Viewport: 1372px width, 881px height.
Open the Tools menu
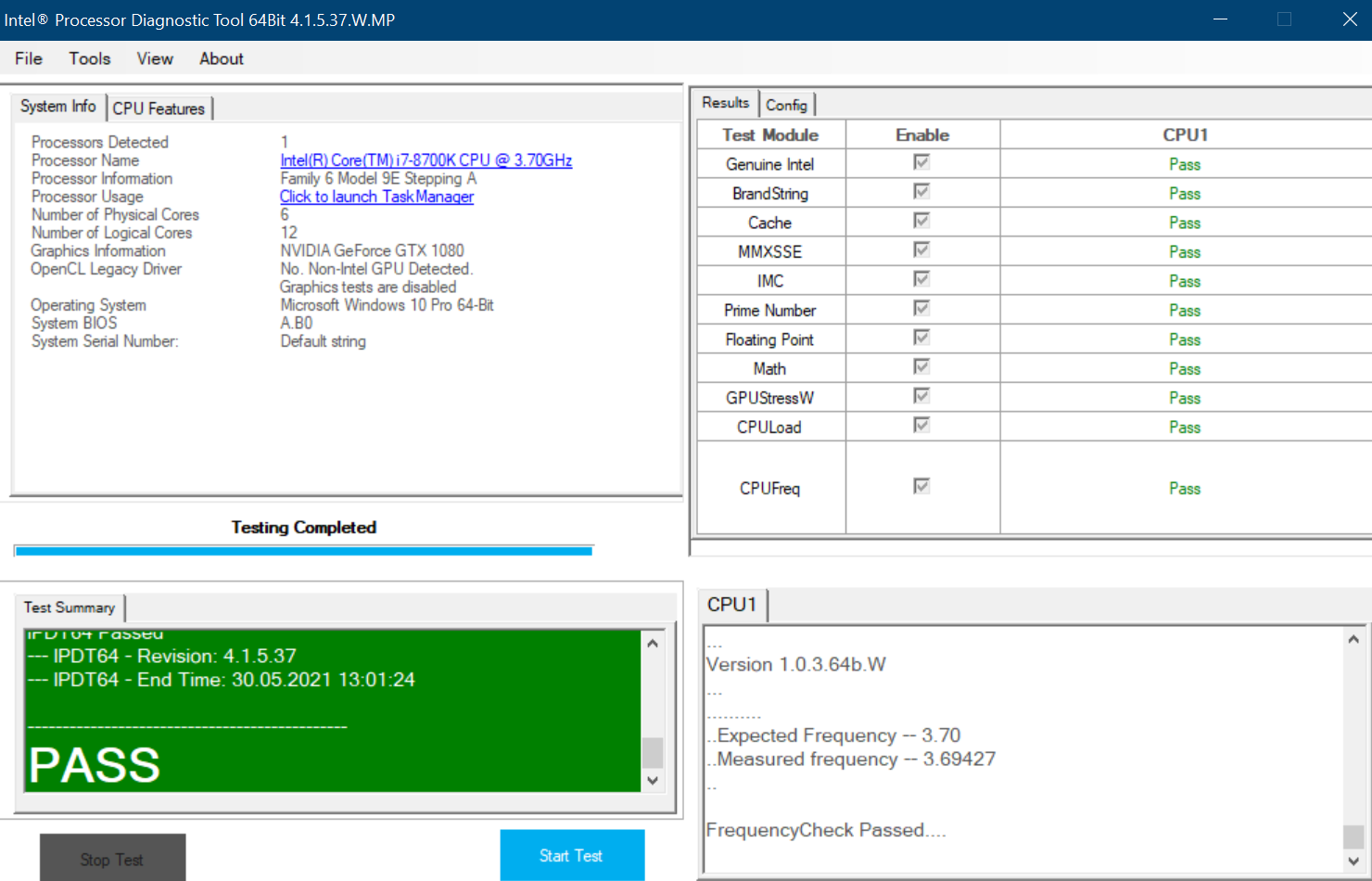(89, 58)
